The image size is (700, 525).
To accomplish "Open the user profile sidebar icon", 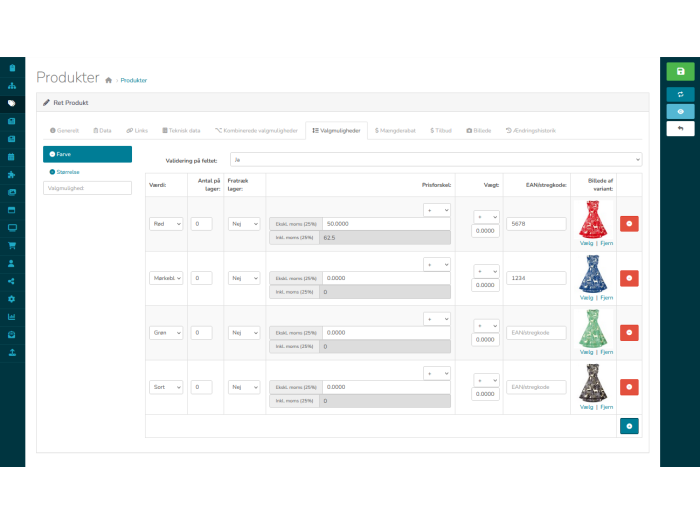I will pos(12,263).
